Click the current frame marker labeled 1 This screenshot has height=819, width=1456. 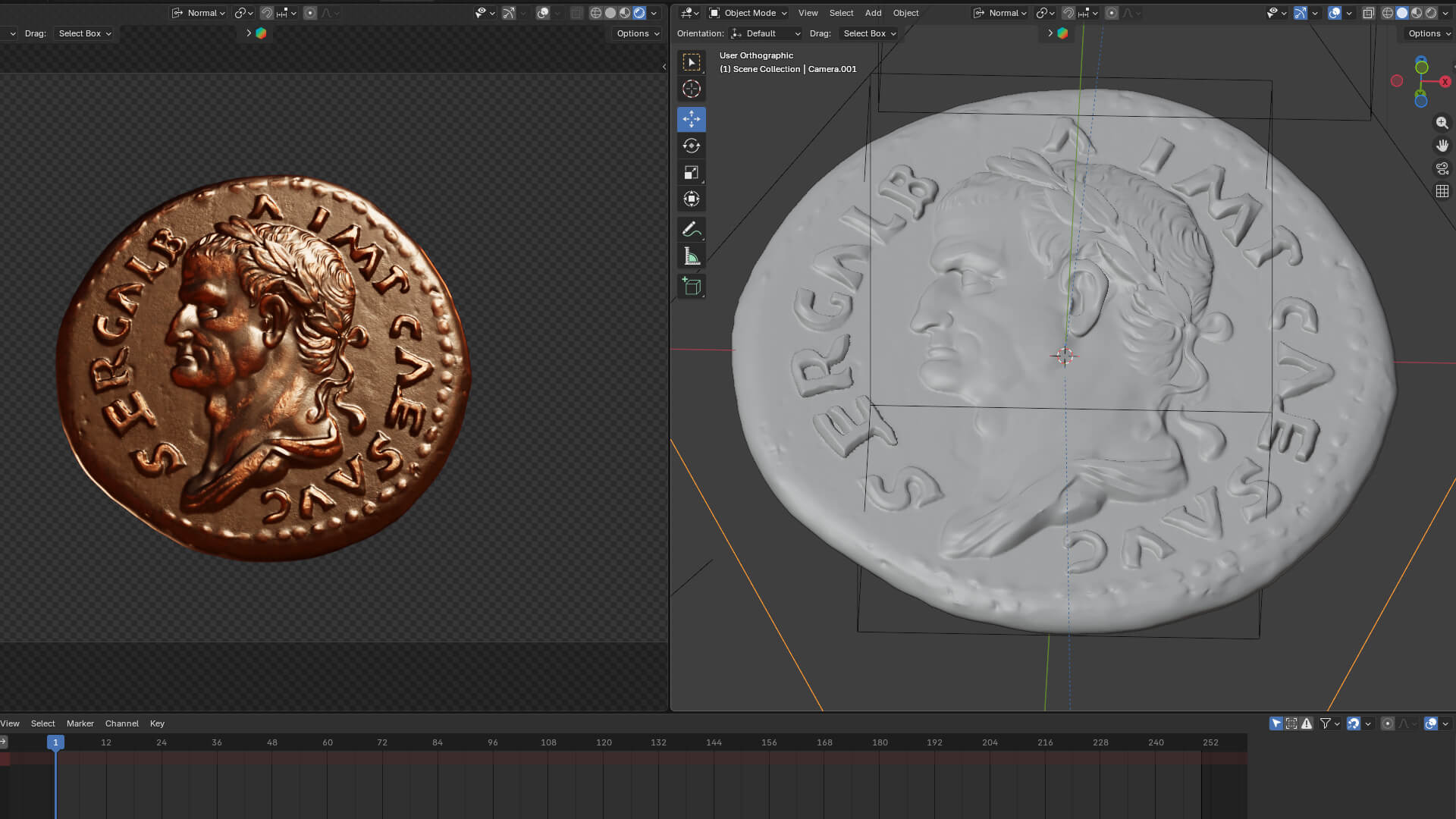tap(55, 742)
